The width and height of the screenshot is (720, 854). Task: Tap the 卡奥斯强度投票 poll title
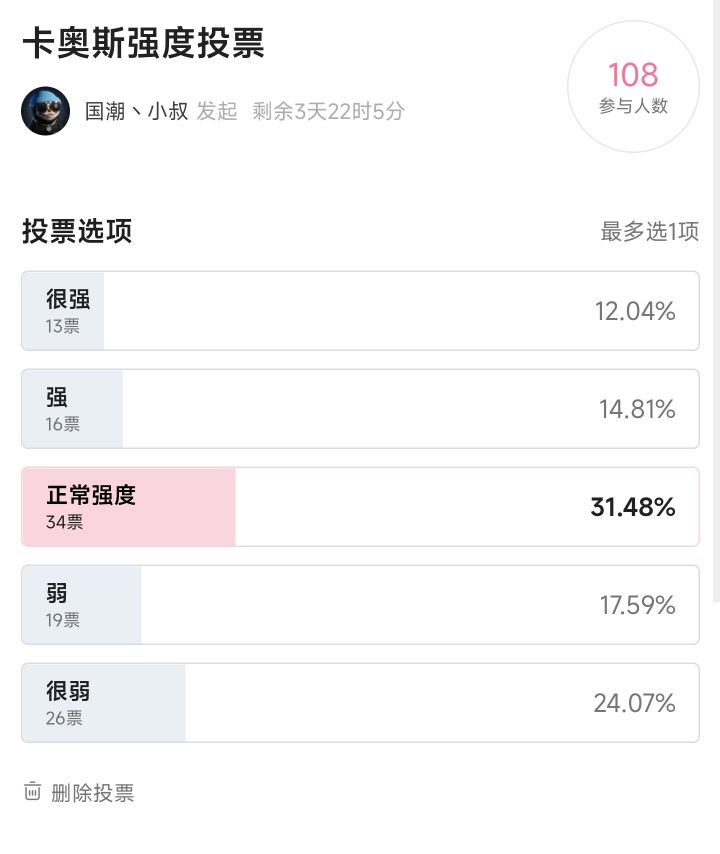(x=143, y=44)
